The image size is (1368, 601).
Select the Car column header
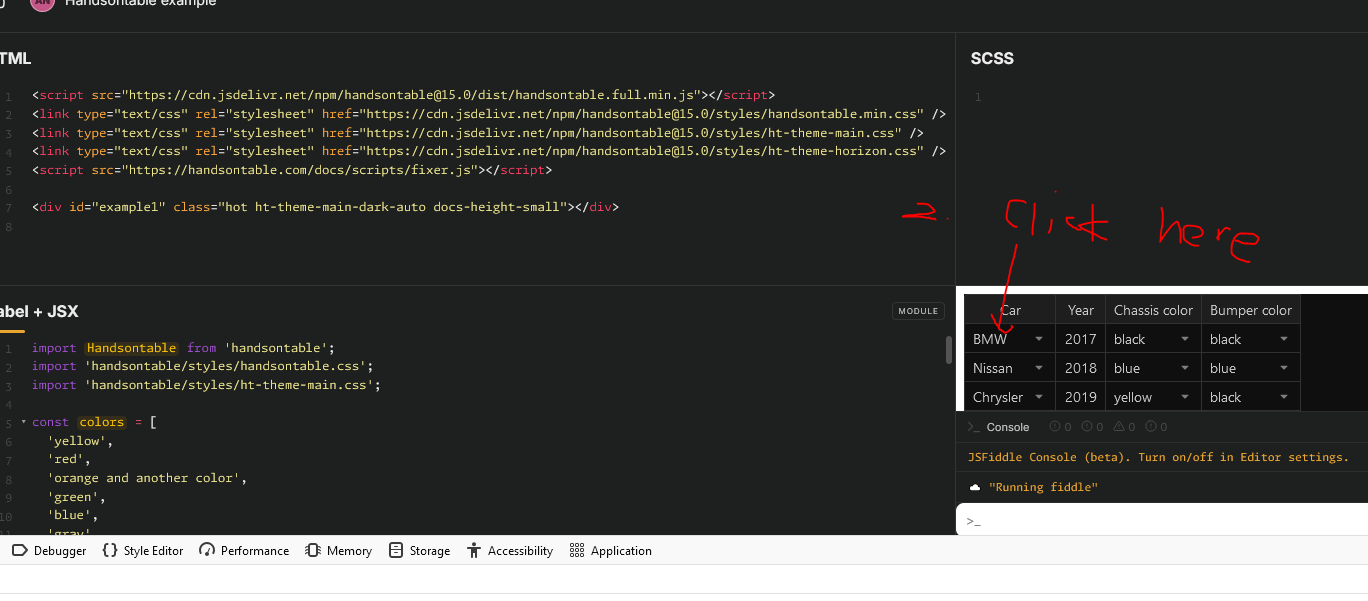coord(1010,310)
